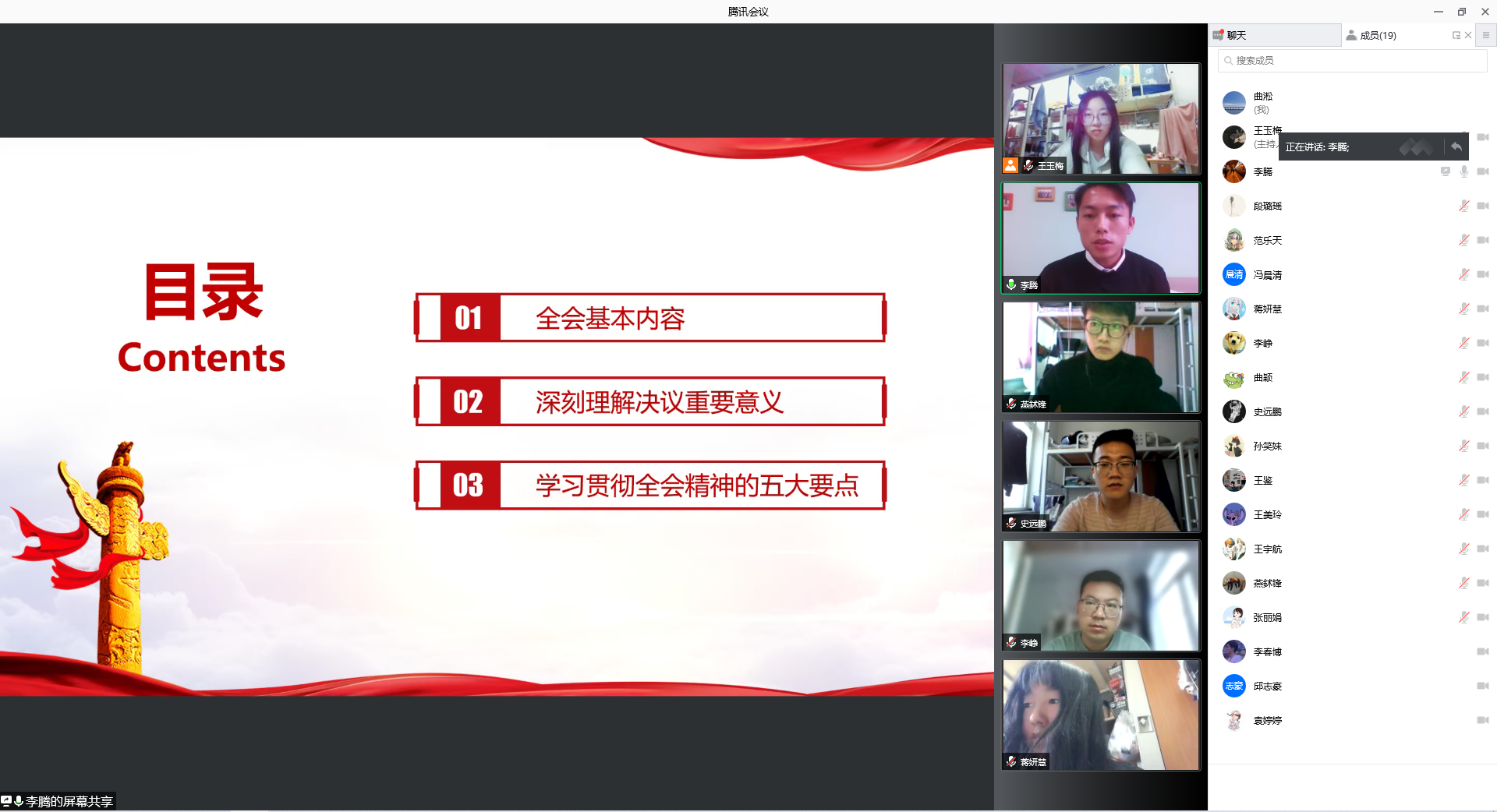Toggle 冯晨清's muted microphone icon
Screen dimensions: 1497x812
click(1464, 274)
